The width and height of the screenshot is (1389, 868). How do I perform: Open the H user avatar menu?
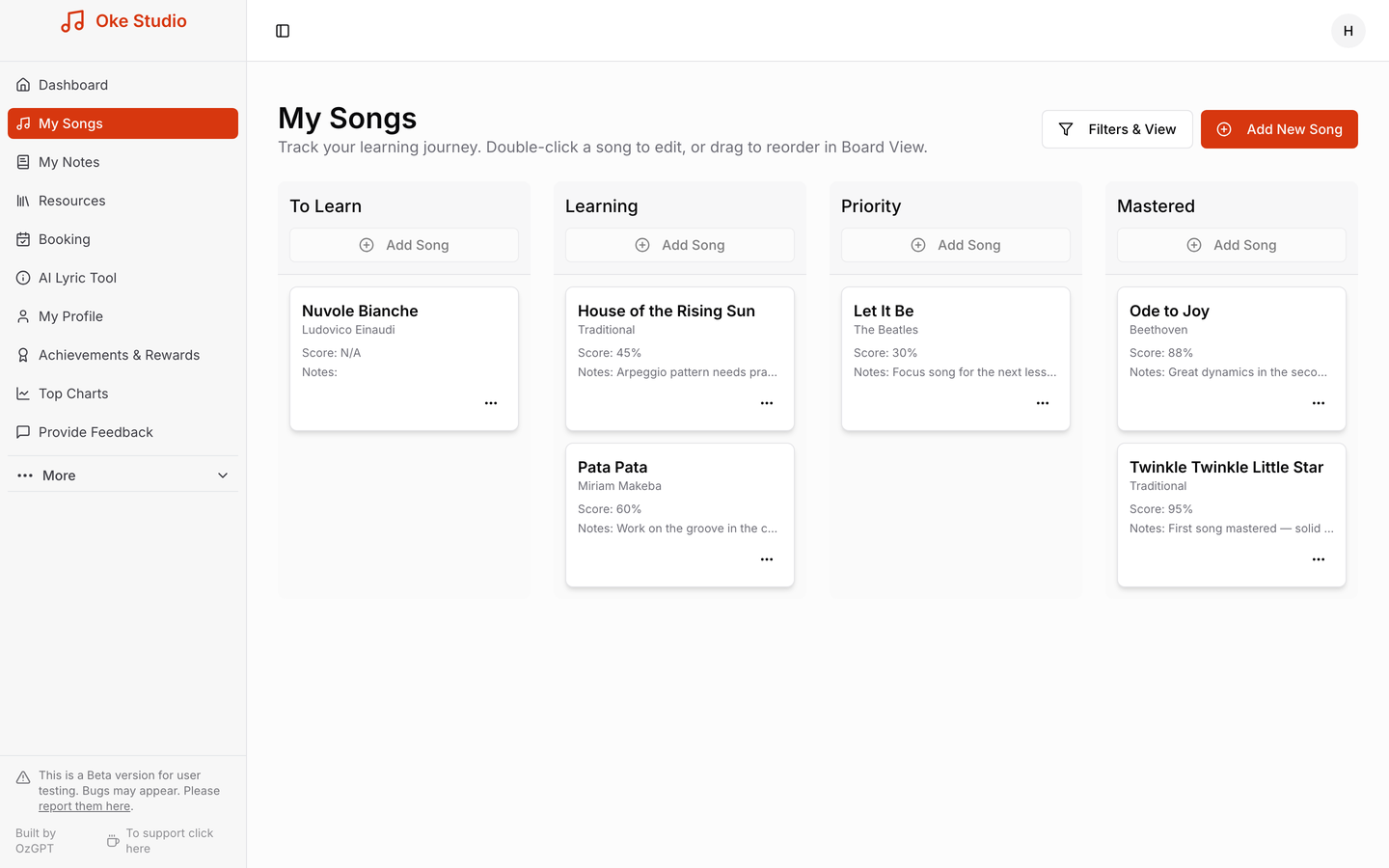1348,31
